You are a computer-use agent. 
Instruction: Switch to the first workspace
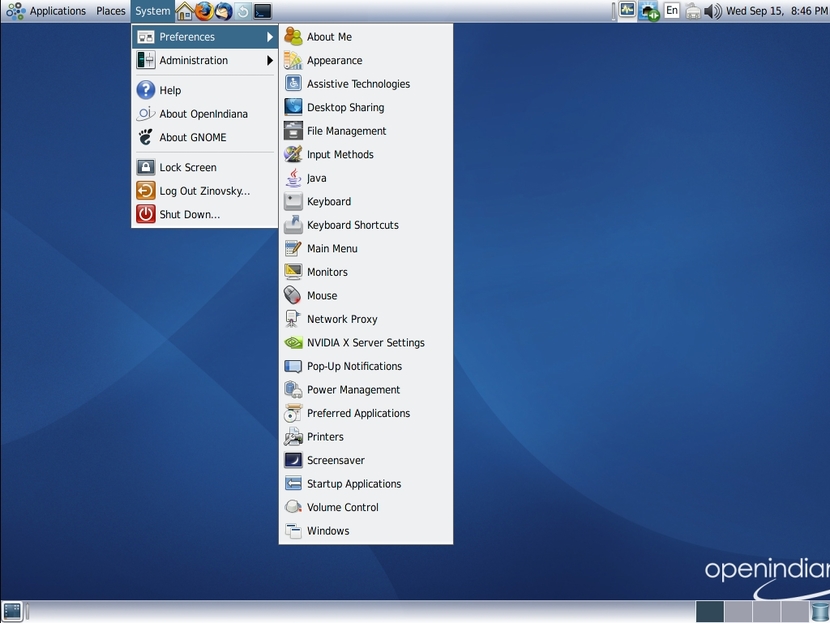710,611
